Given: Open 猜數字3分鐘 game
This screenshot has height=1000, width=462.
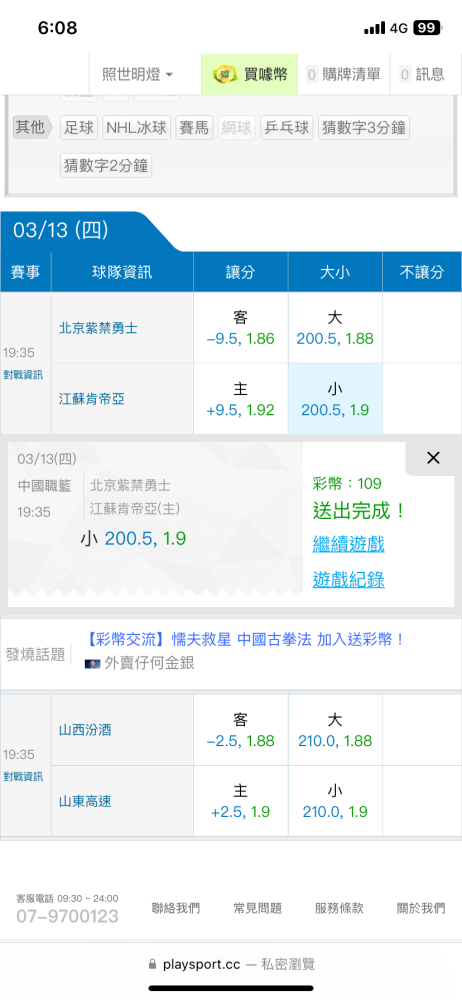Looking at the screenshot, I should (364, 128).
